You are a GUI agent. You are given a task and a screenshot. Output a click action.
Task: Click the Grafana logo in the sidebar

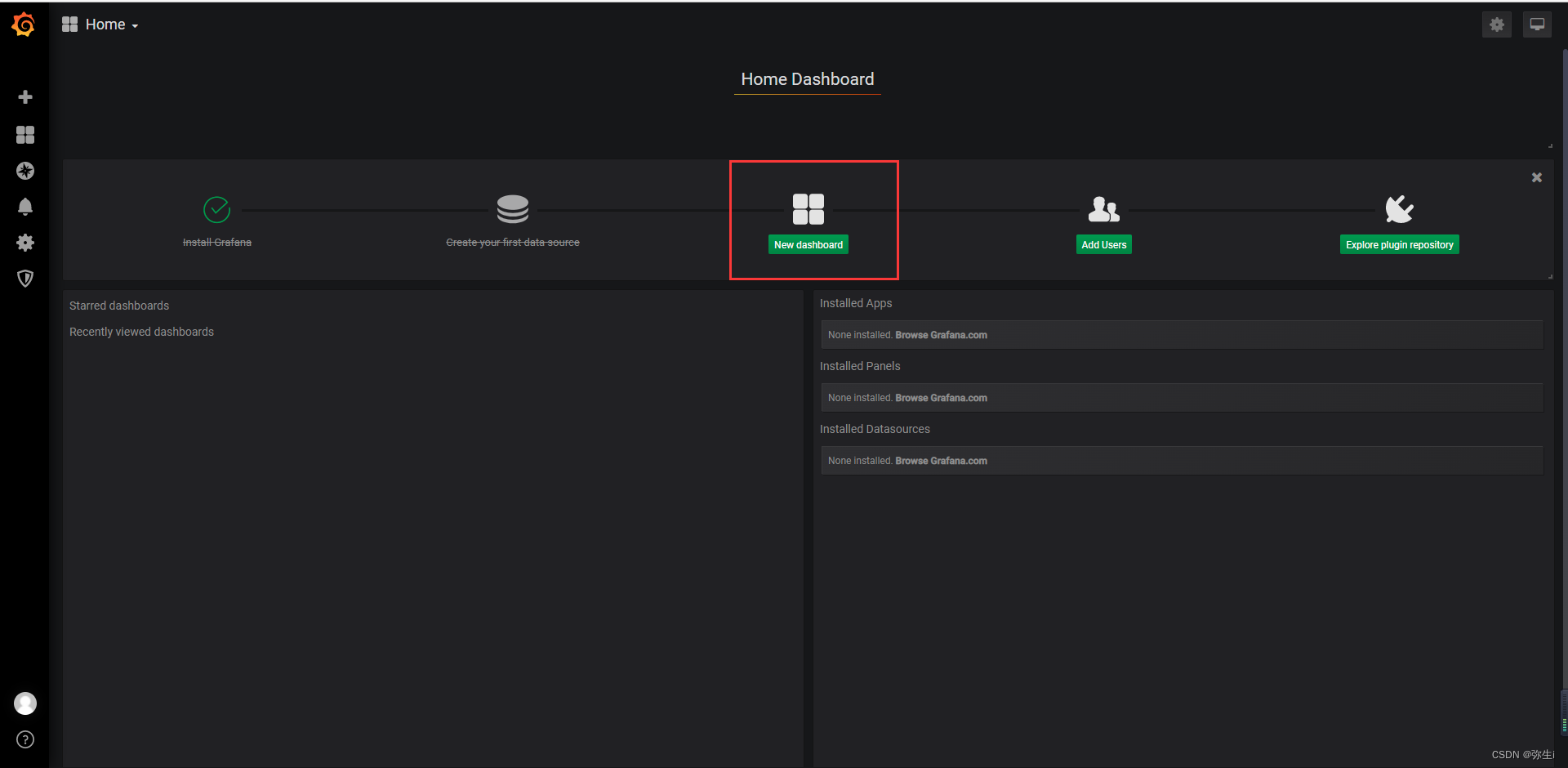[x=24, y=25]
